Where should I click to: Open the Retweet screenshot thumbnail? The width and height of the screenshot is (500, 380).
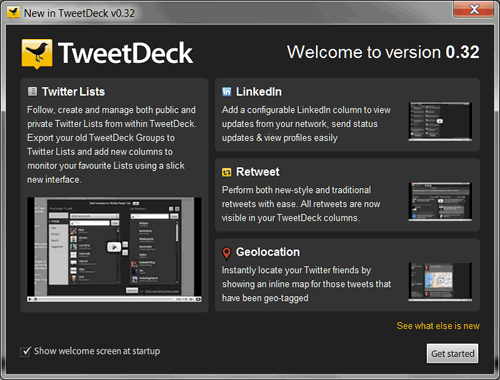click(440, 201)
